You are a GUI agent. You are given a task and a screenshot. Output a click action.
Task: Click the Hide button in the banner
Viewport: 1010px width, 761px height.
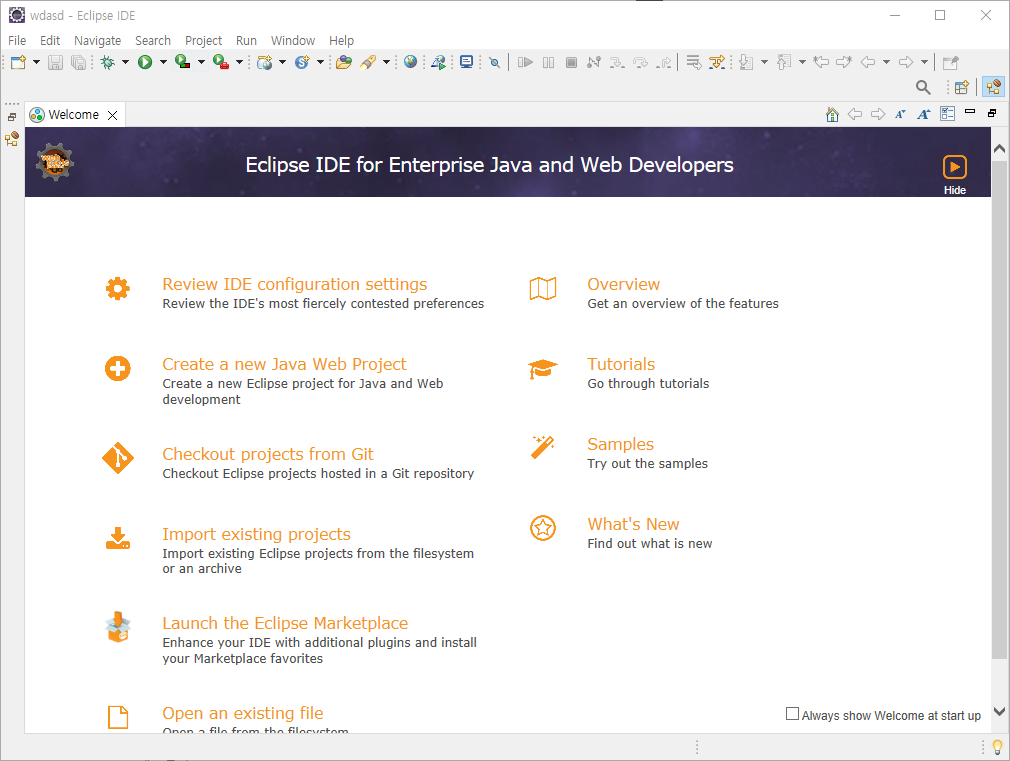(955, 175)
